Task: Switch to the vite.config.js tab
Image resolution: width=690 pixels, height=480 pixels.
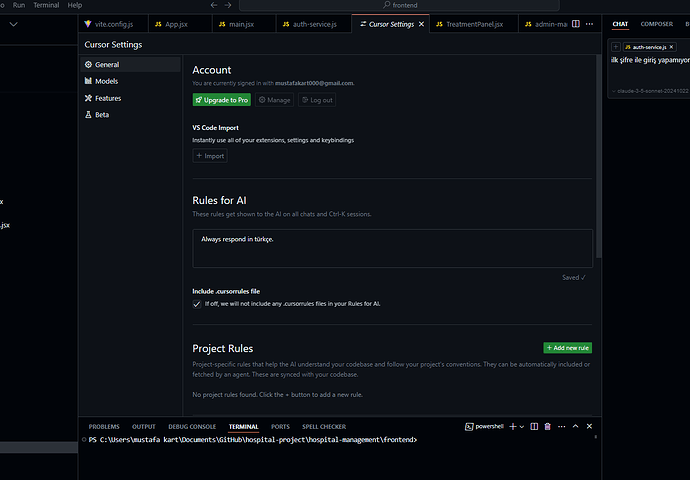Action: (x=114, y=24)
